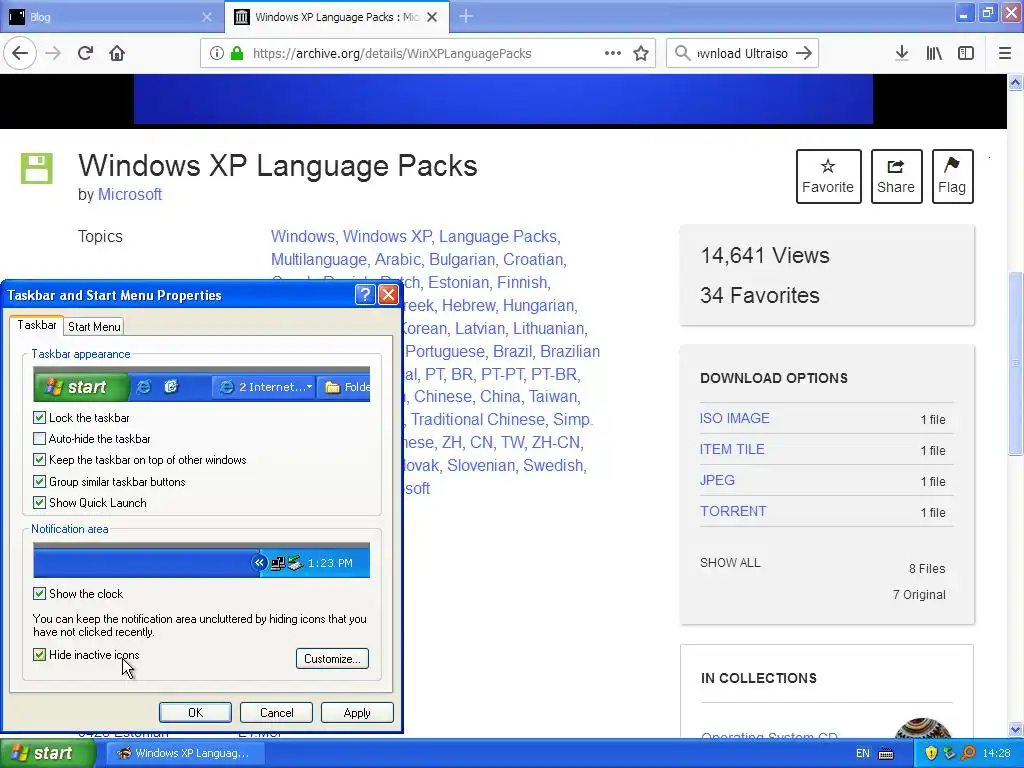Open the ITEM TILE download option
Image resolution: width=1024 pixels, height=768 pixels.
732,449
